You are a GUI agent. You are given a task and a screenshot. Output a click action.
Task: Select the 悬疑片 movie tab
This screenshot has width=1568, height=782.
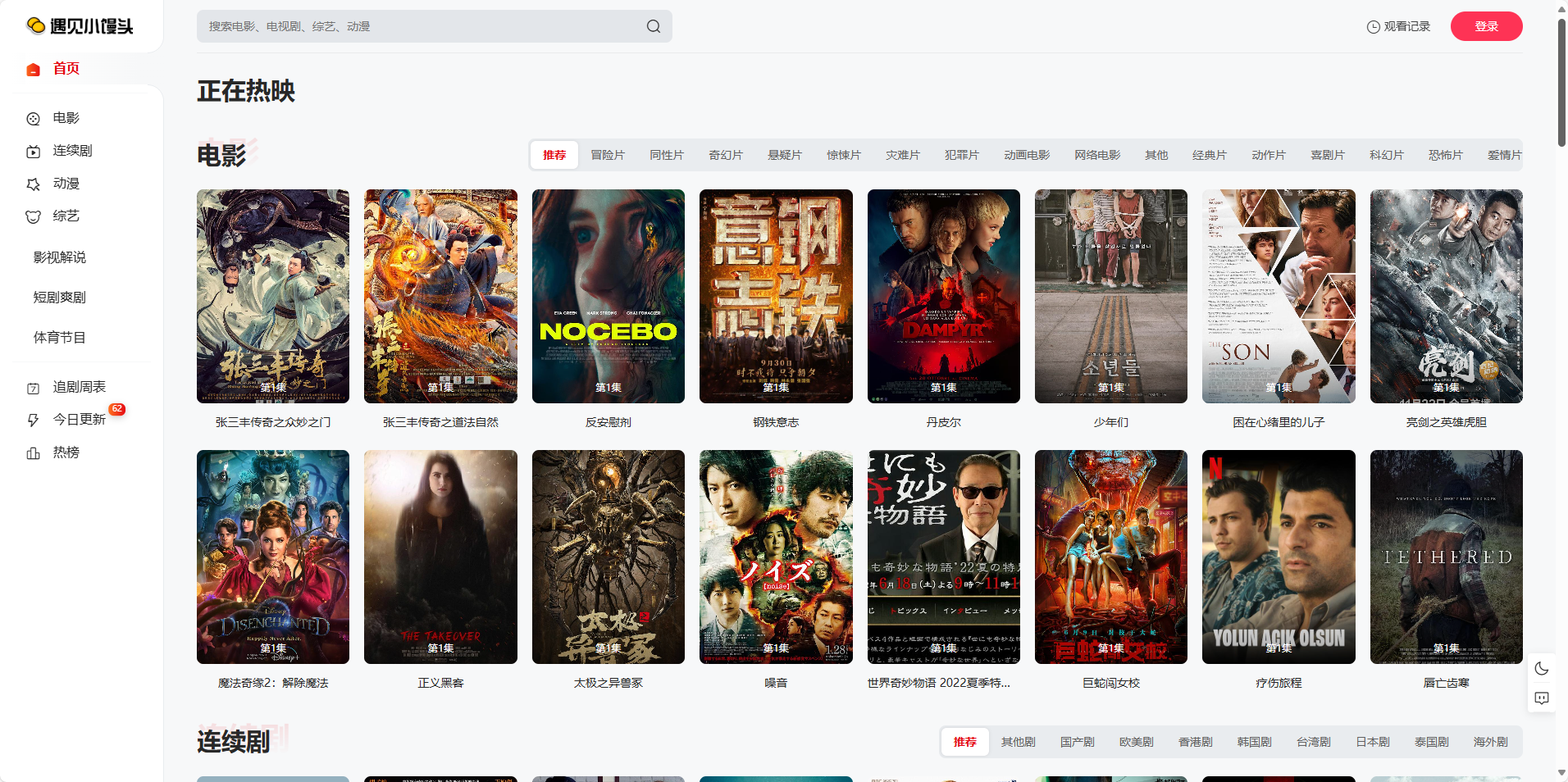[785, 155]
